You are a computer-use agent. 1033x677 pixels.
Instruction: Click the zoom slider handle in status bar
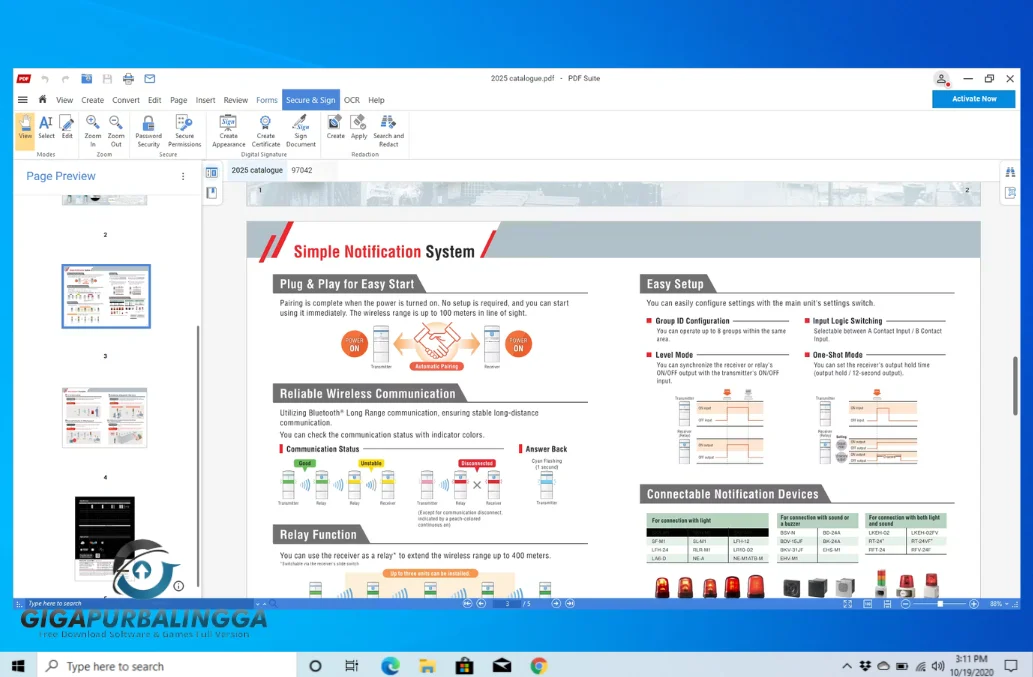[940, 604]
